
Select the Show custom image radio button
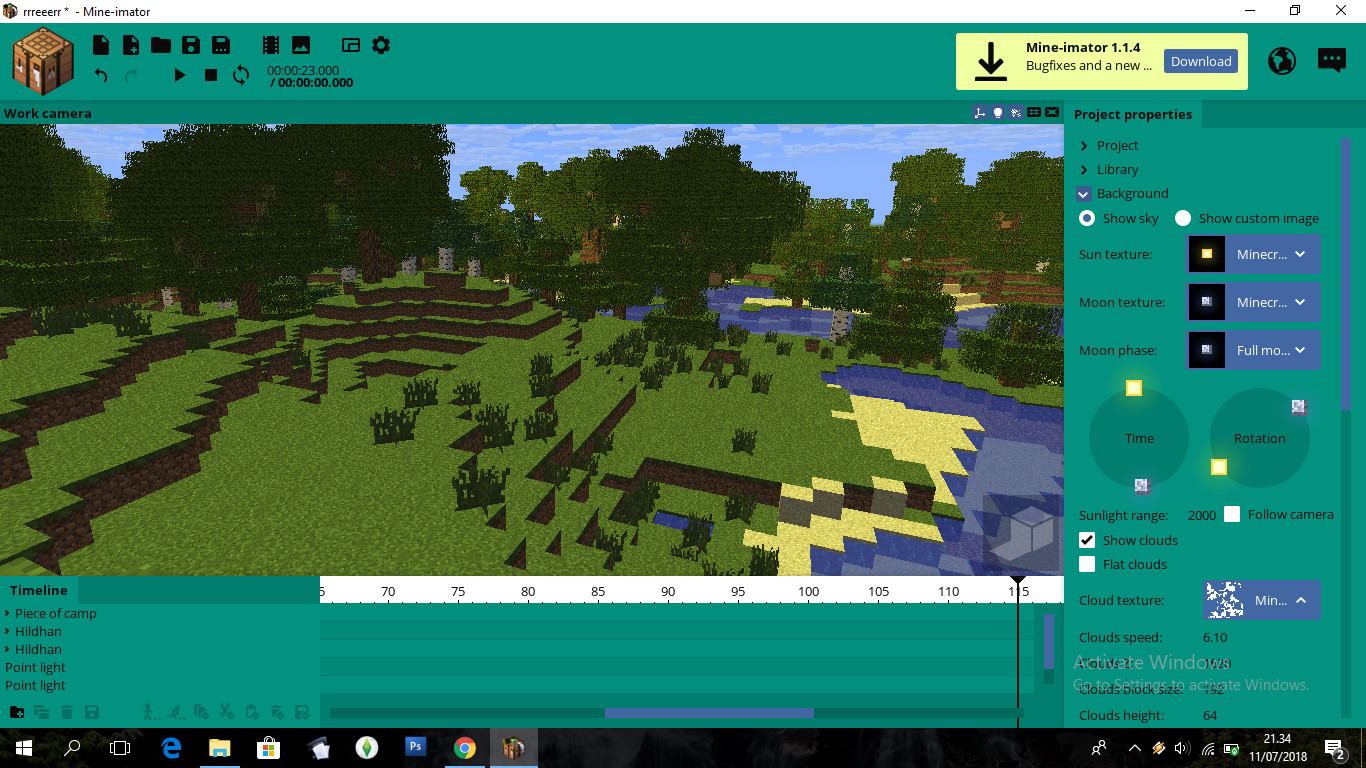click(x=1183, y=217)
